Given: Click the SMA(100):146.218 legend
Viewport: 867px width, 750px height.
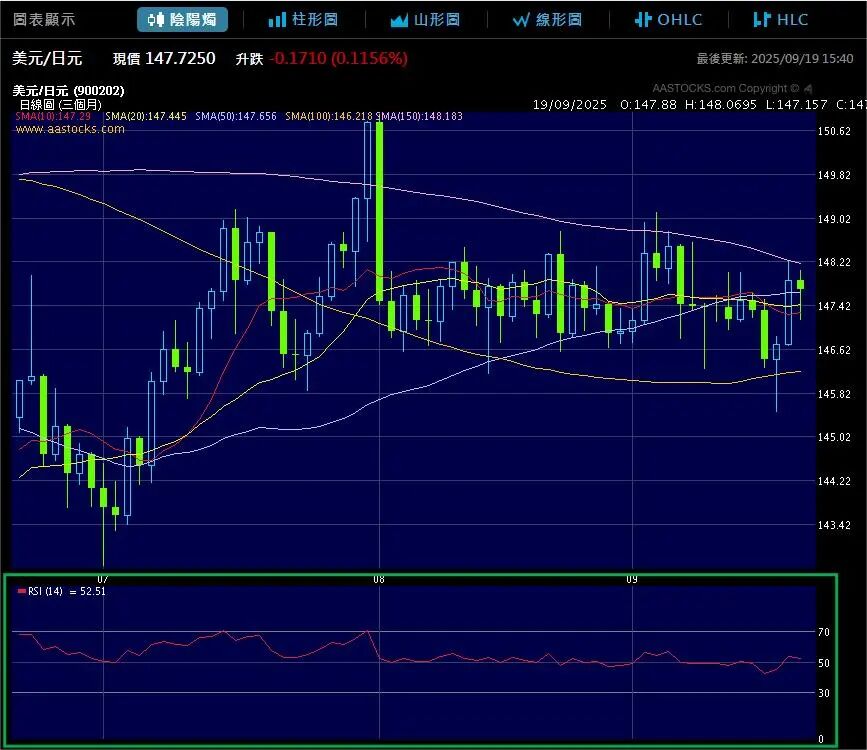Looking at the screenshot, I should (329, 116).
